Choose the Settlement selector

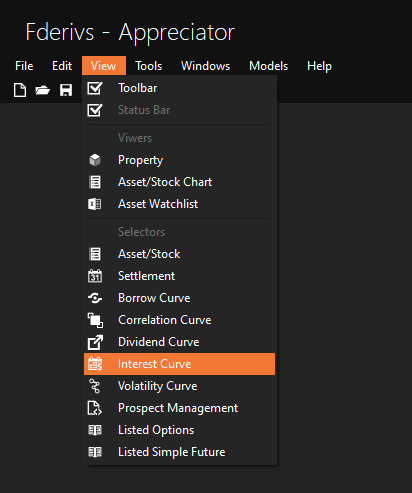pyautogui.click(x=179, y=276)
